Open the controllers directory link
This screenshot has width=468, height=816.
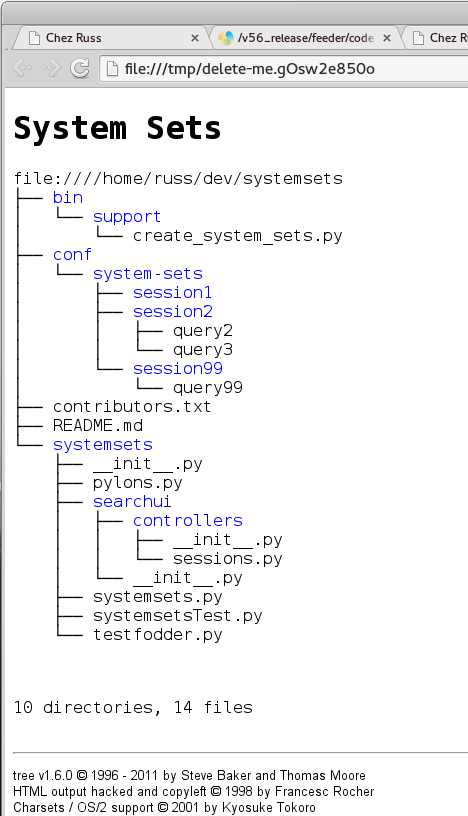(188, 521)
